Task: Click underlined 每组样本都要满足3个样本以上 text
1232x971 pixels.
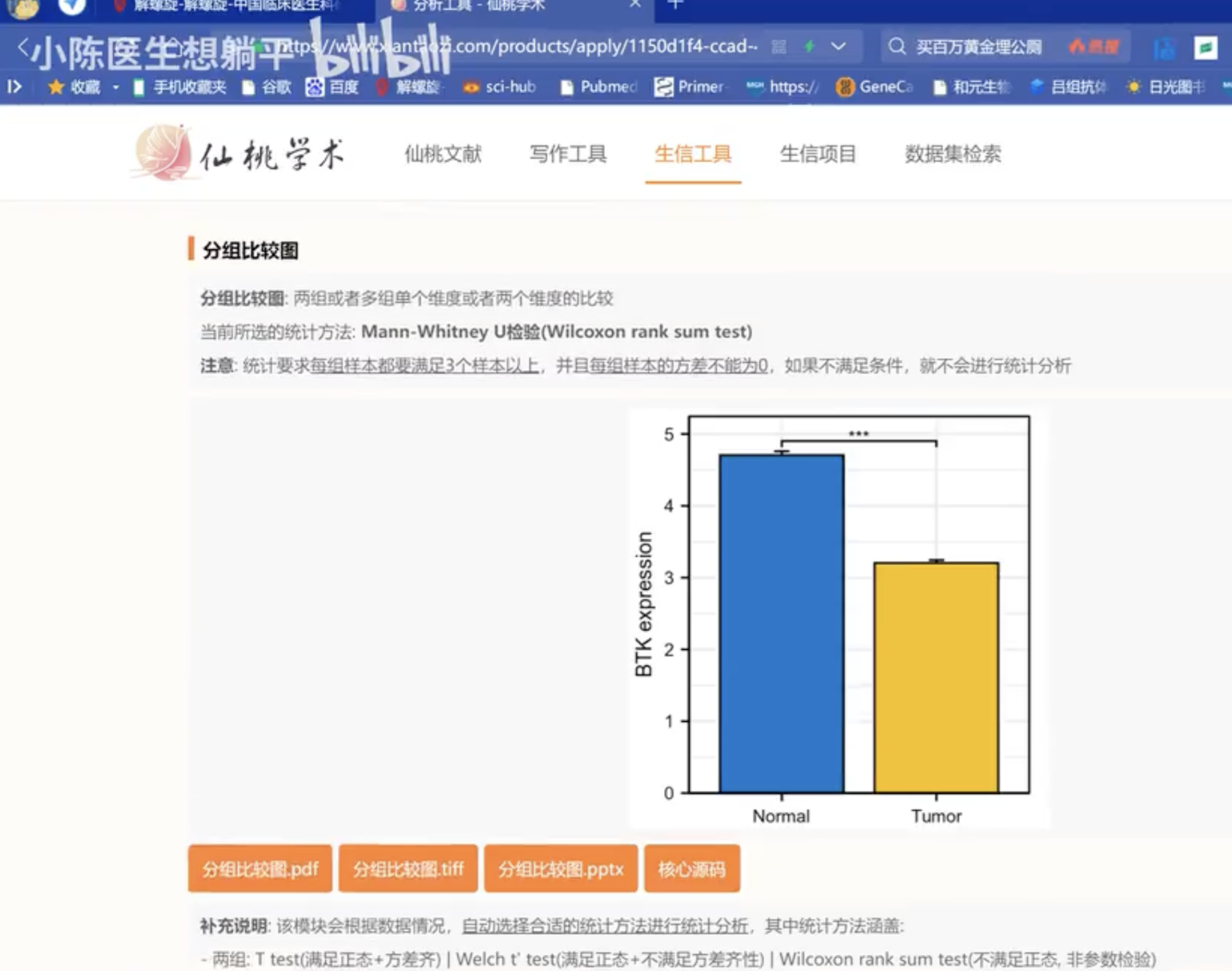Action: [x=425, y=366]
